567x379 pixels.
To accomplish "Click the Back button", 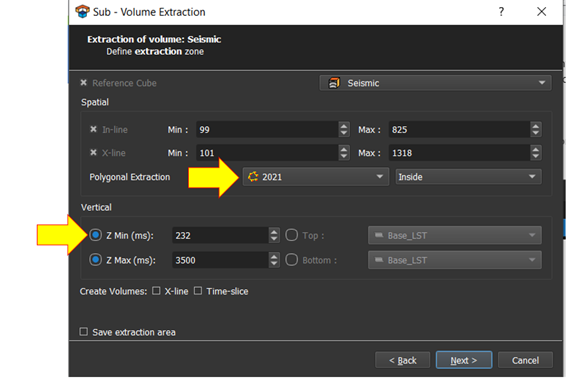I will pyautogui.click(x=402, y=360).
